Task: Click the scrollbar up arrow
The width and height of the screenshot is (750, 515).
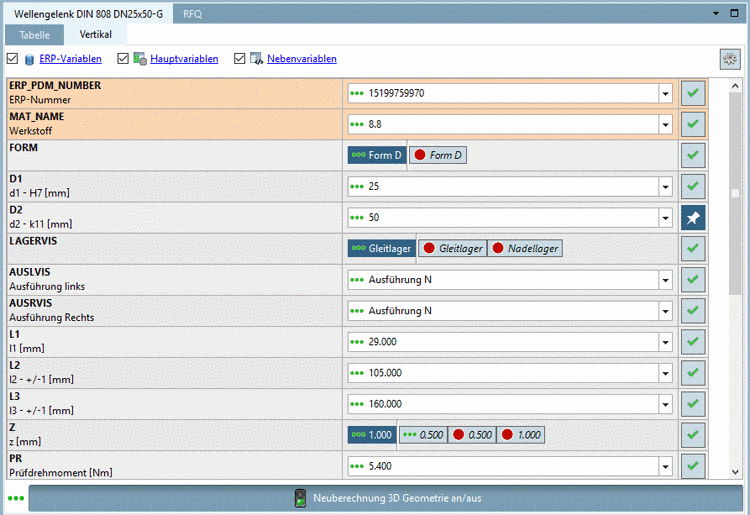Action: click(x=735, y=86)
